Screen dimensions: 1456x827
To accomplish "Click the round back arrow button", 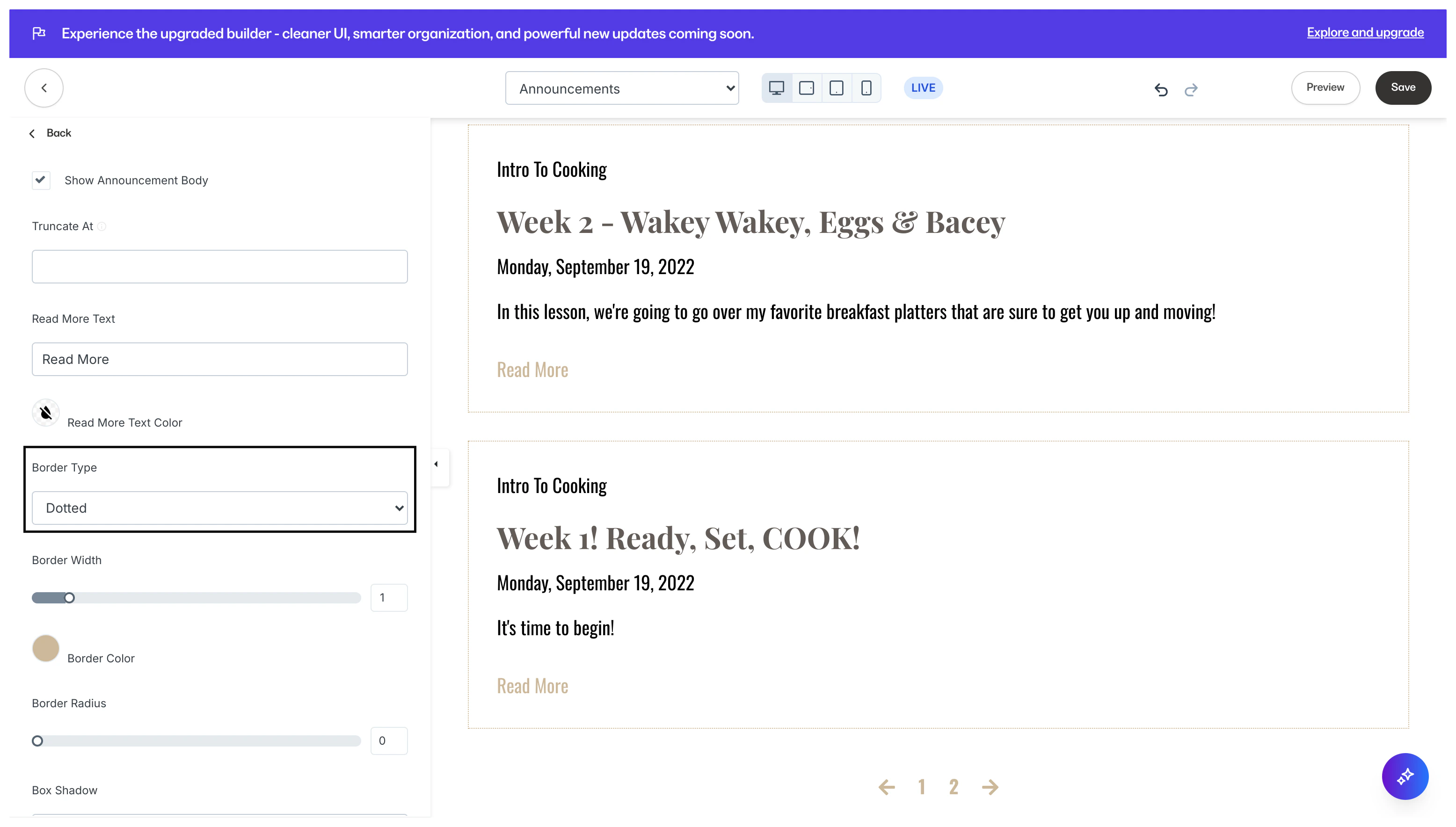I will pyautogui.click(x=44, y=88).
